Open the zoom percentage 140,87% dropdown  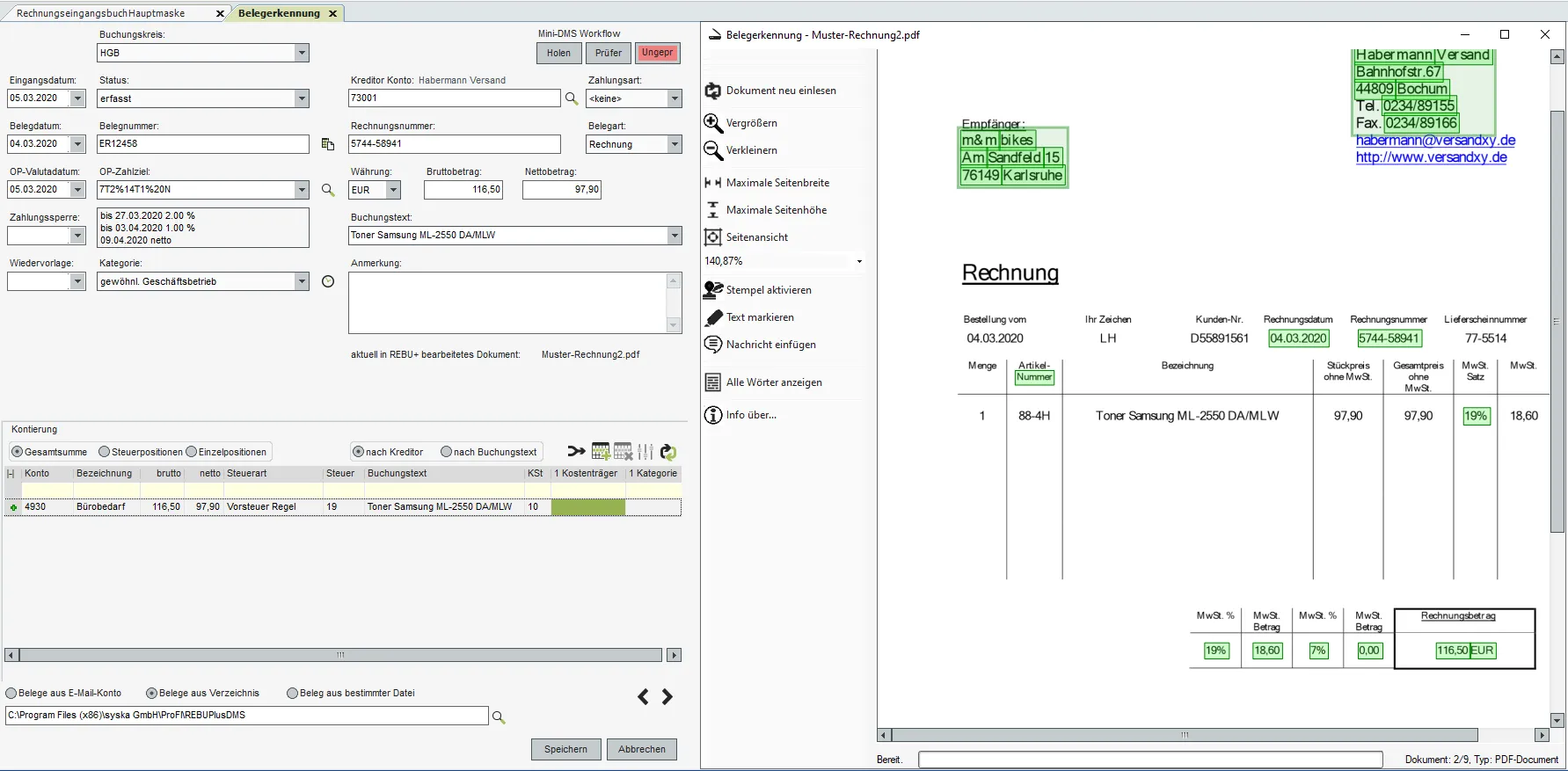click(859, 261)
